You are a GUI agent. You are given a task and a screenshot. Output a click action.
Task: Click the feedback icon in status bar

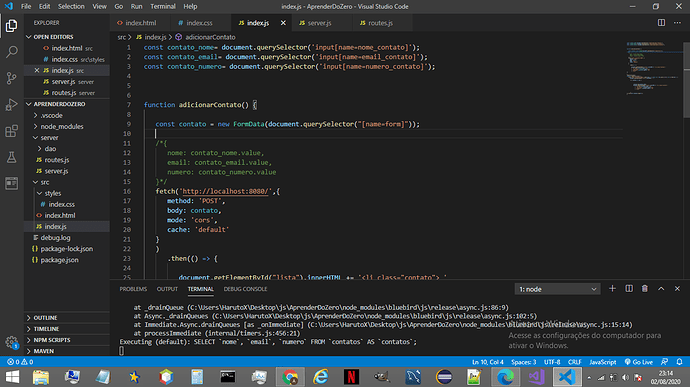664,362
